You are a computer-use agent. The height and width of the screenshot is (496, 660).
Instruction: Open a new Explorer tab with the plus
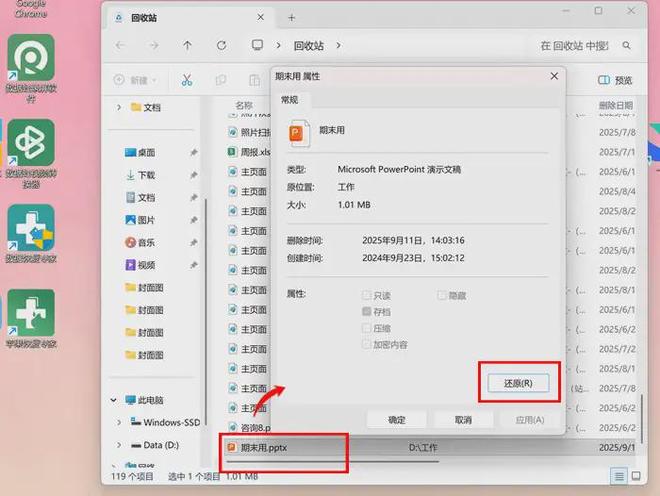tap(291, 18)
